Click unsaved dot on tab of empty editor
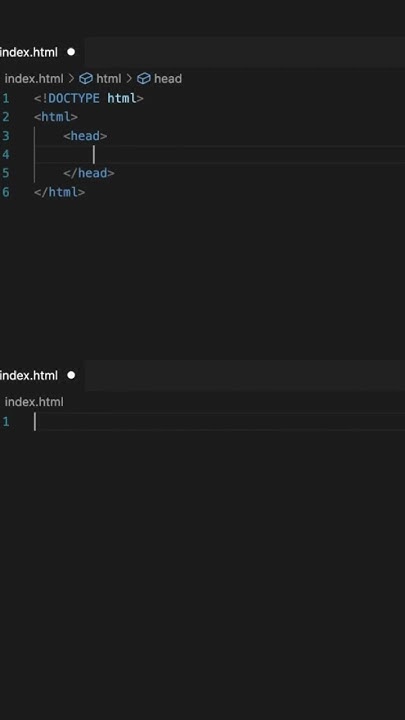Screen dimensions: 405x720 click(71, 375)
